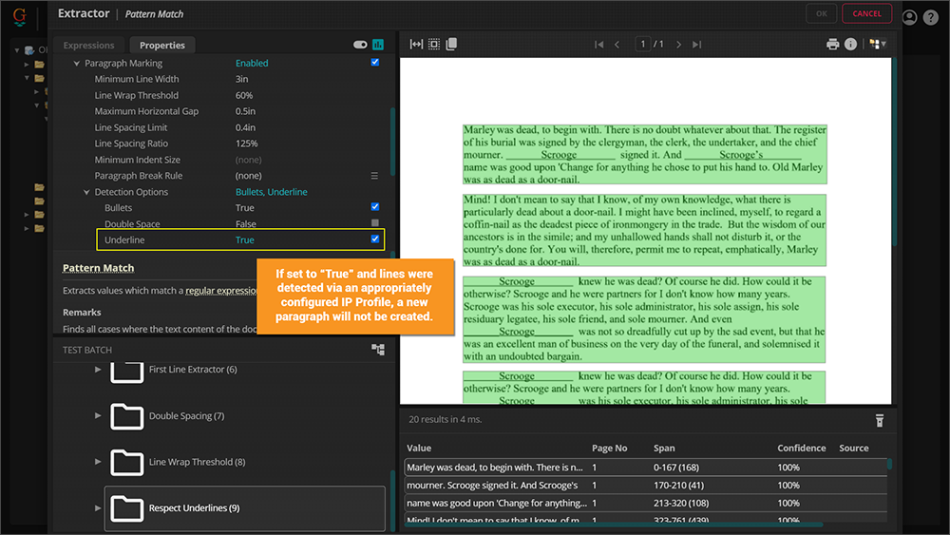Click span cell 0-167 (168)

[x=676, y=467]
